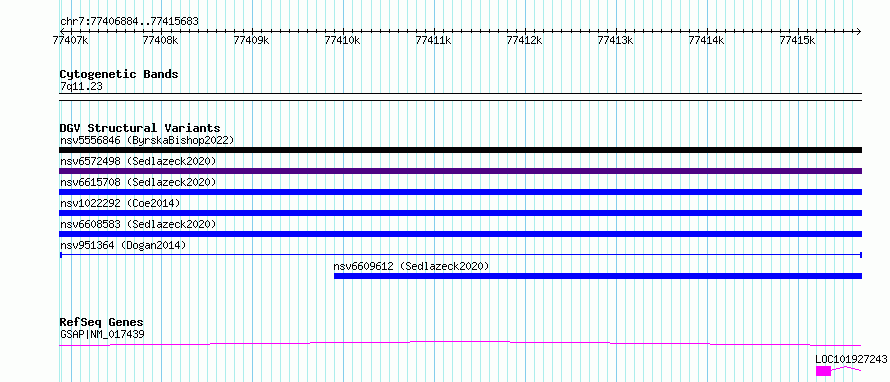The height and width of the screenshot is (382, 890).
Task: Select the nsv6609612 (Sedlazeck2020) label
Action: point(412,266)
